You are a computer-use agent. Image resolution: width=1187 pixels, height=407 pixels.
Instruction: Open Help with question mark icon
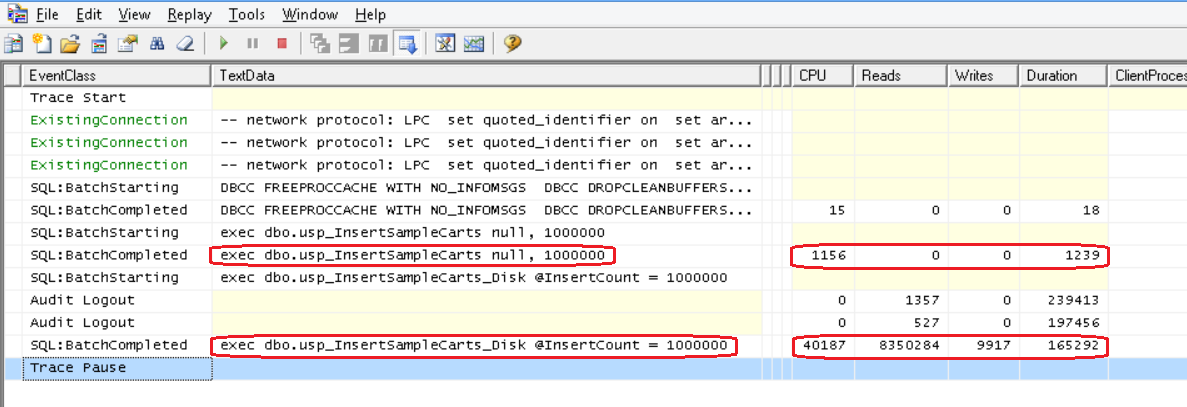click(x=512, y=44)
